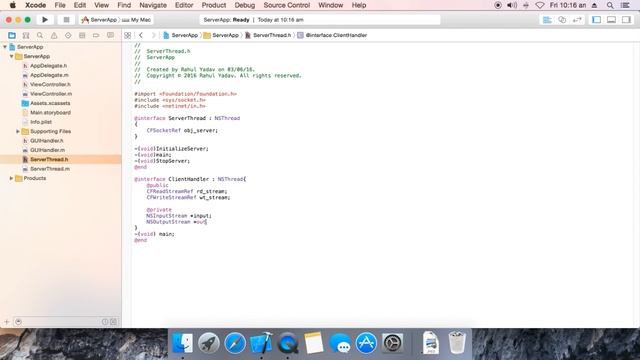This screenshot has height=360, width=640.
Task: Show the Project navigator
Action: (x=12, y=36)
